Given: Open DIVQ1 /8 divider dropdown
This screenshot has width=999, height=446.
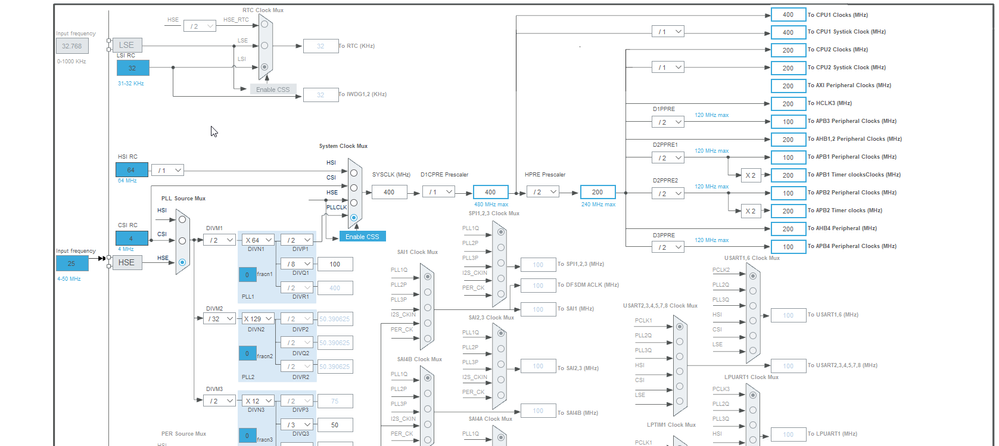Looking at the screenshot, I should pyautogui.click(x=297, y=264).
